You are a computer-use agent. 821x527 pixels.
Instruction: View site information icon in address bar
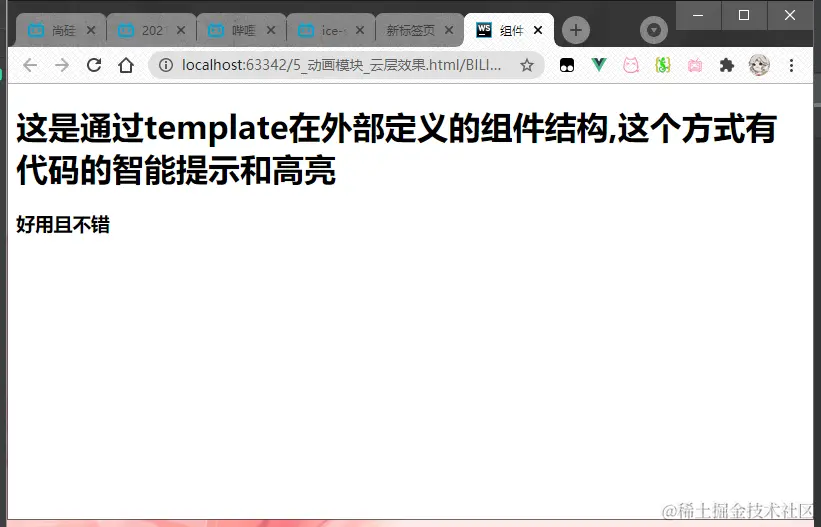(166, 65)
